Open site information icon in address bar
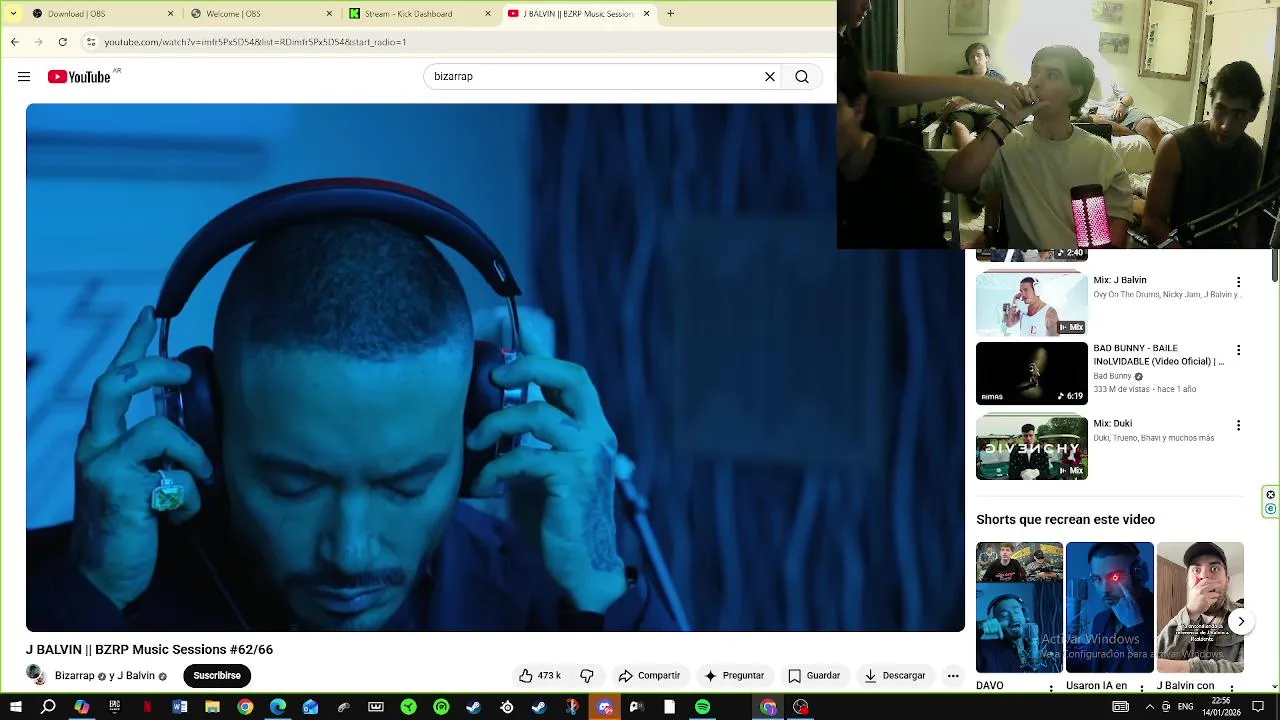 pyautogui.click(x=91, y=42)
